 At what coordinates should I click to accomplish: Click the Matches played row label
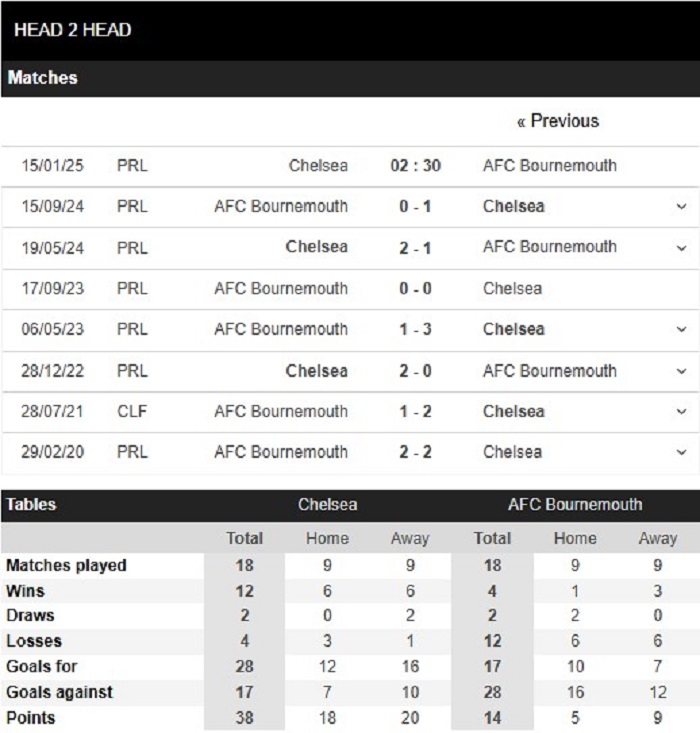[66, 565]
